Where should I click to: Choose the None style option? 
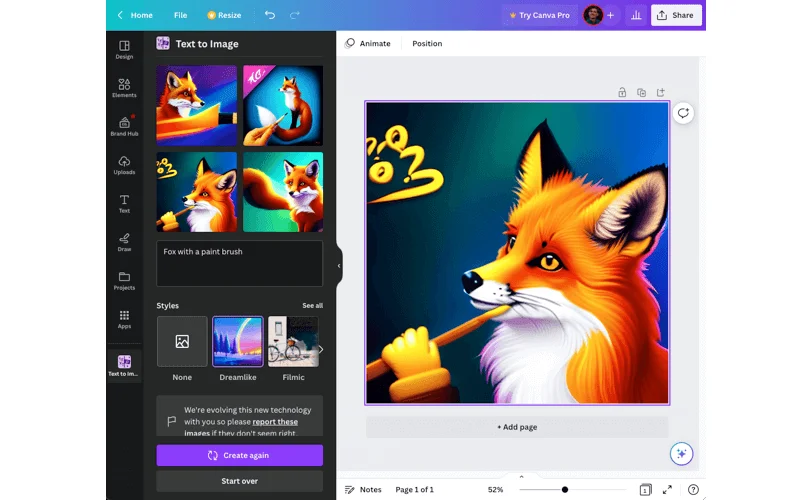click(182, 342)
